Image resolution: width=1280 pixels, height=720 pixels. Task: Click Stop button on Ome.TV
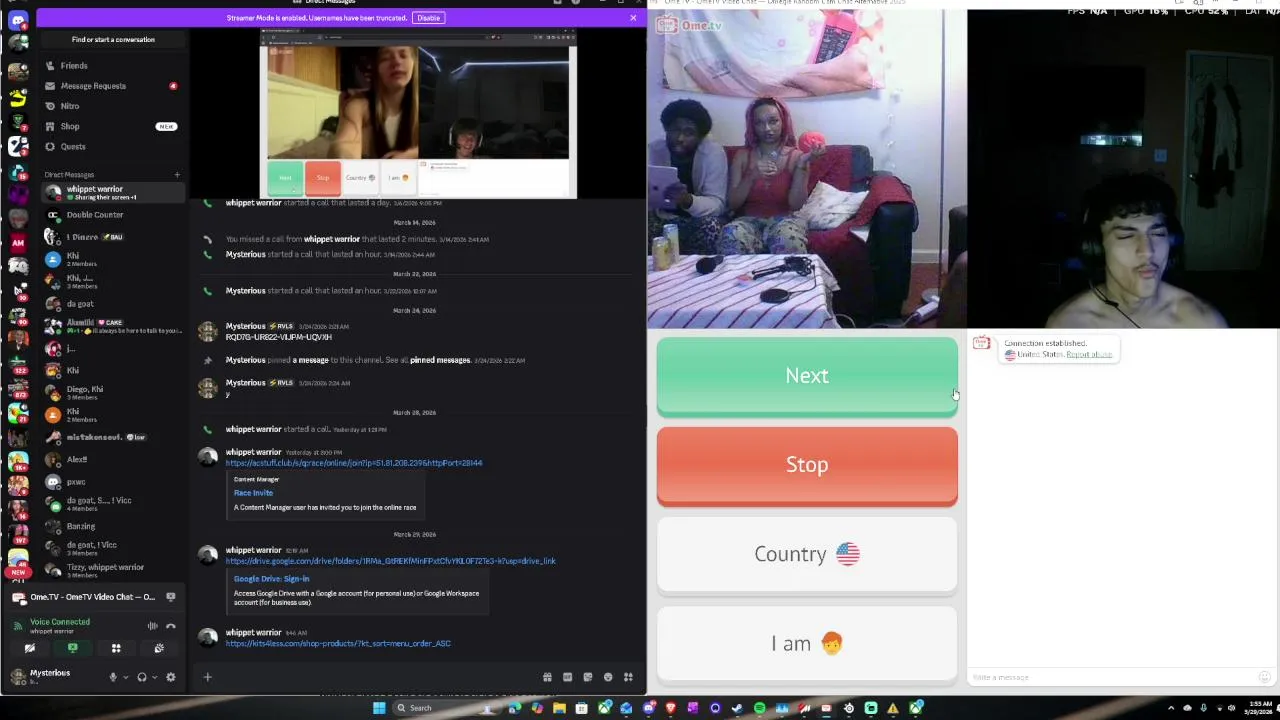[807, 465]
